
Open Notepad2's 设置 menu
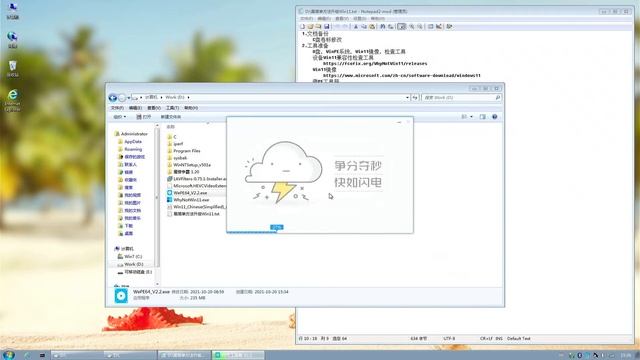coord(360,19)
